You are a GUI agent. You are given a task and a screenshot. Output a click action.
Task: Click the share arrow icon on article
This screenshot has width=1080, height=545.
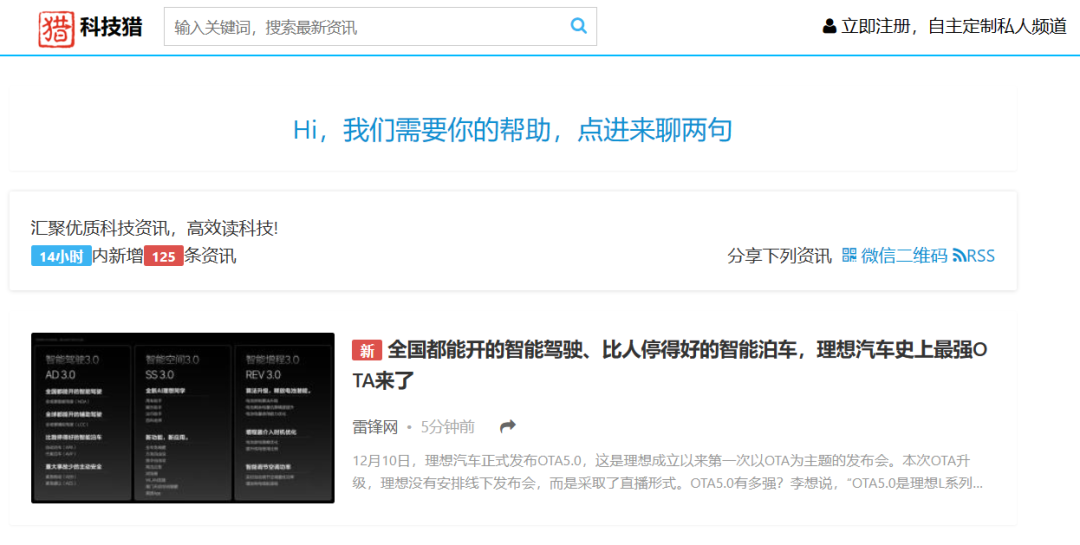click(x=508, y=427)
